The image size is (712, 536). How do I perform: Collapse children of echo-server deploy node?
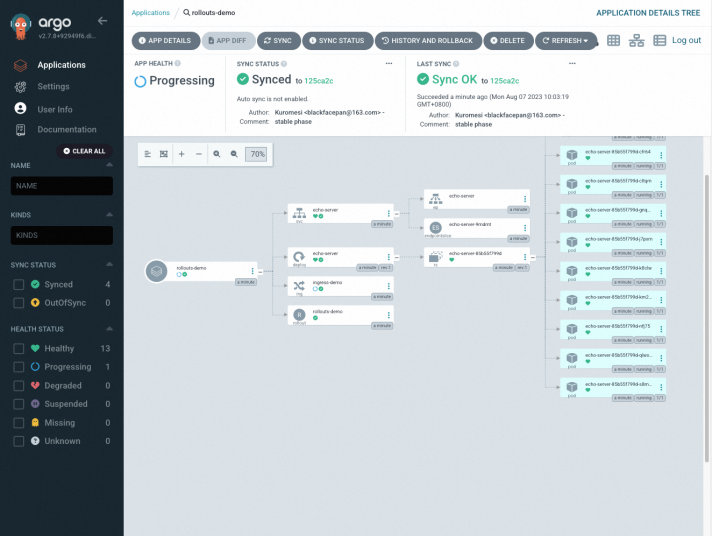pos(396,258)
